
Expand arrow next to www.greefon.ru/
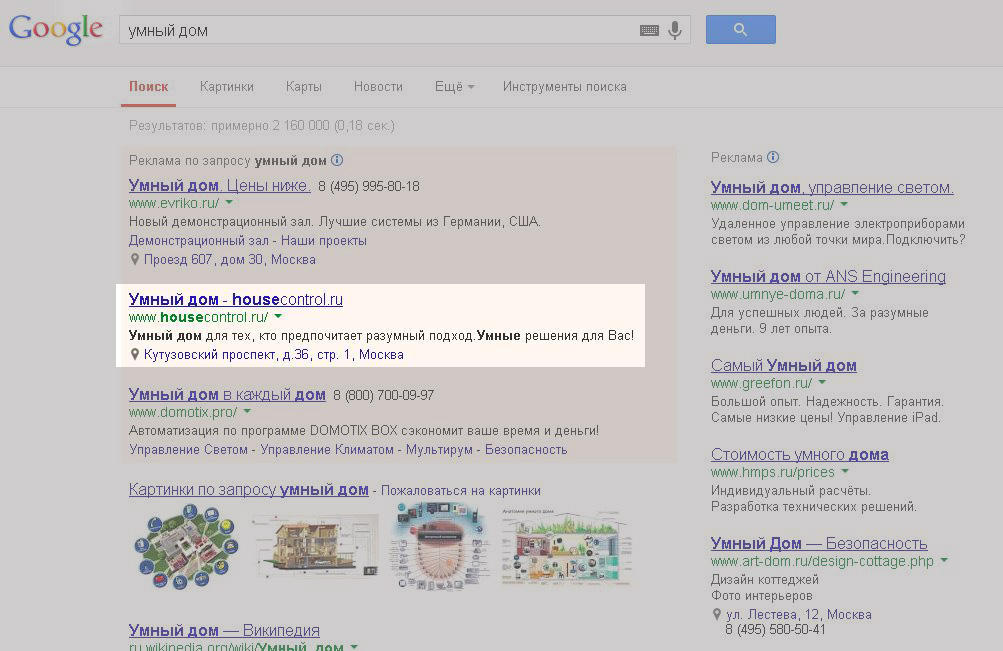click(x=822, y=382)
